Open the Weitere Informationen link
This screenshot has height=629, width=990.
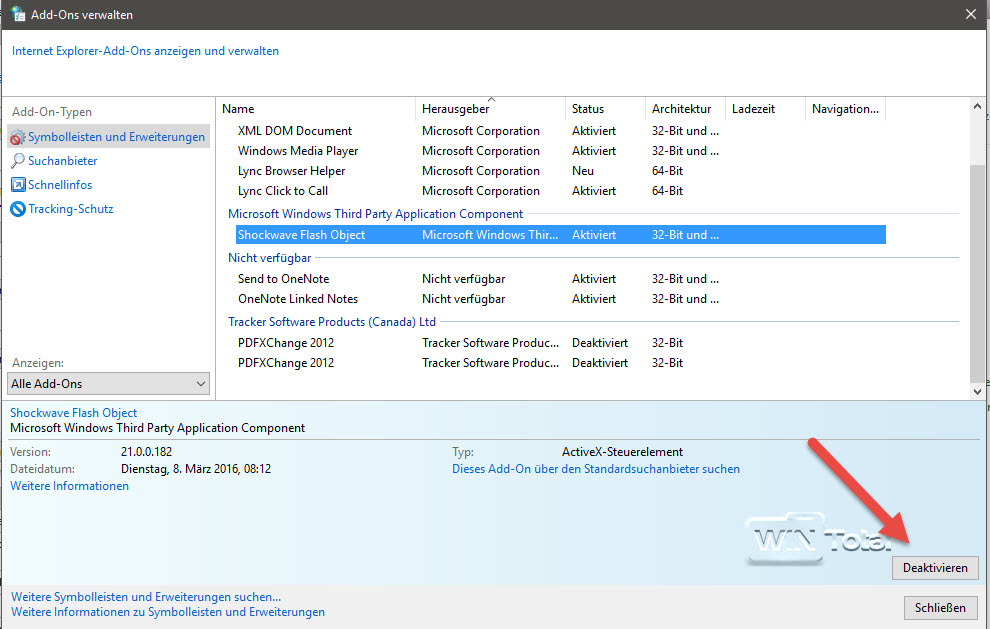(x=69, y=486)
